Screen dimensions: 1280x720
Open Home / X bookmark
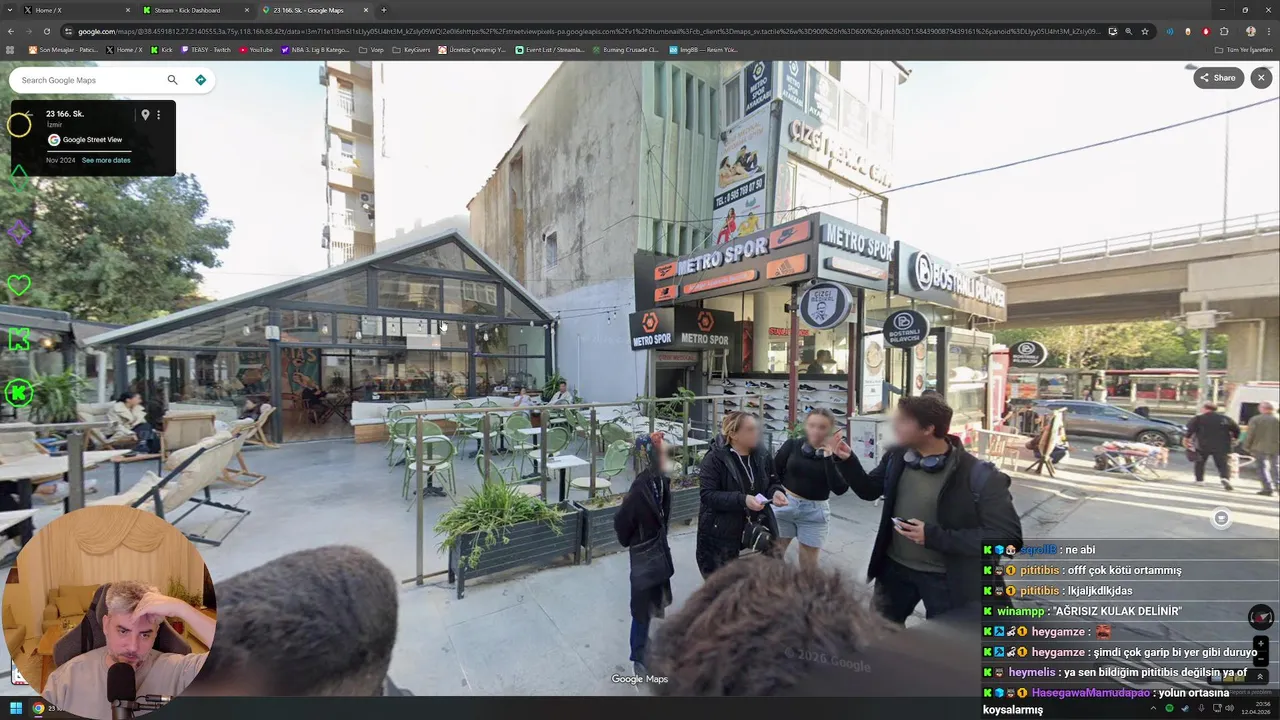(x=125, y=49)
